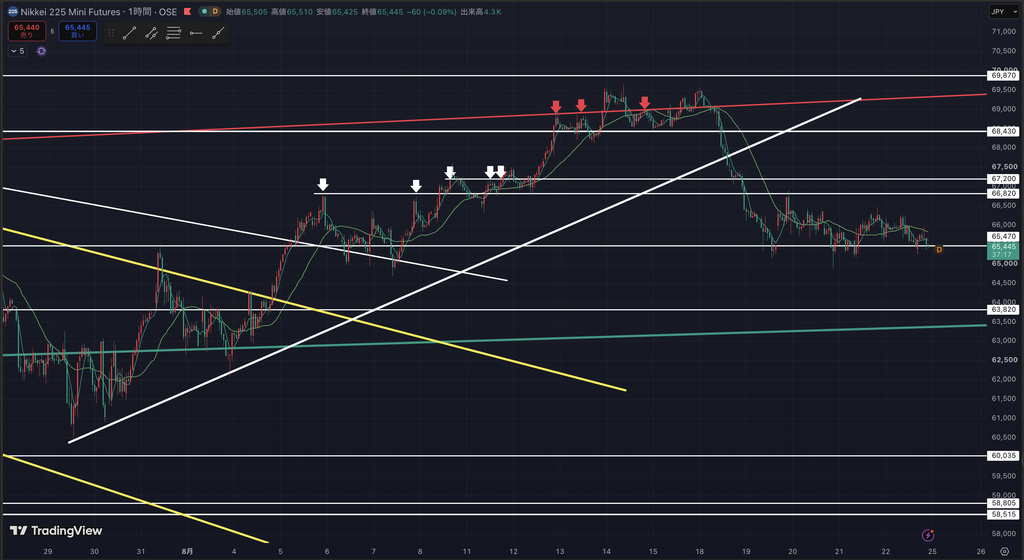Click the 8月 label on the time axis
Screen dimensions: 1024x560
click(187, 552)
